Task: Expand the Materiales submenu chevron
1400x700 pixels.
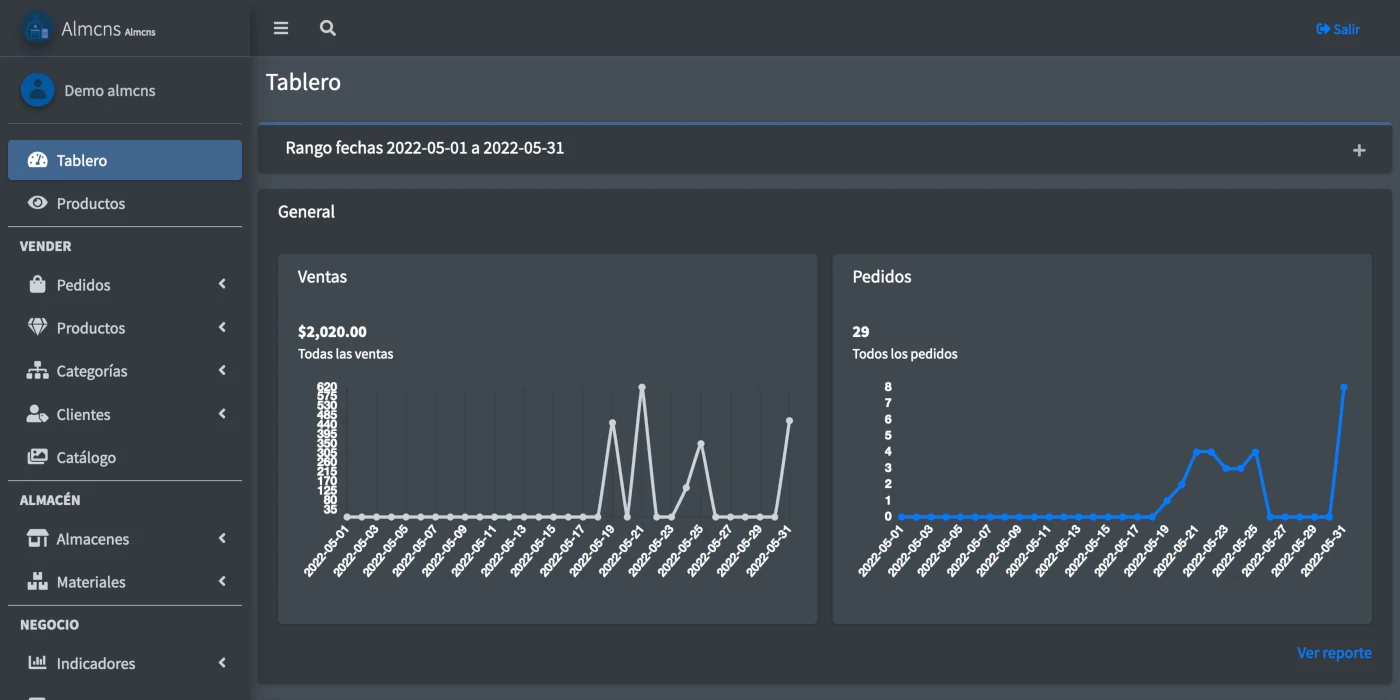Action: pos(222,582)
